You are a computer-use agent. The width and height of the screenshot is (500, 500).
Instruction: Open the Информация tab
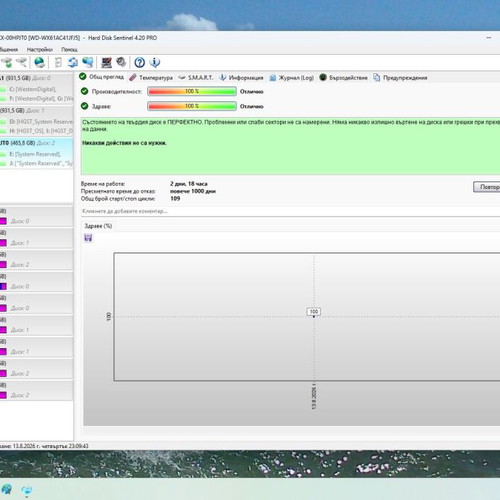pos(241,78)
